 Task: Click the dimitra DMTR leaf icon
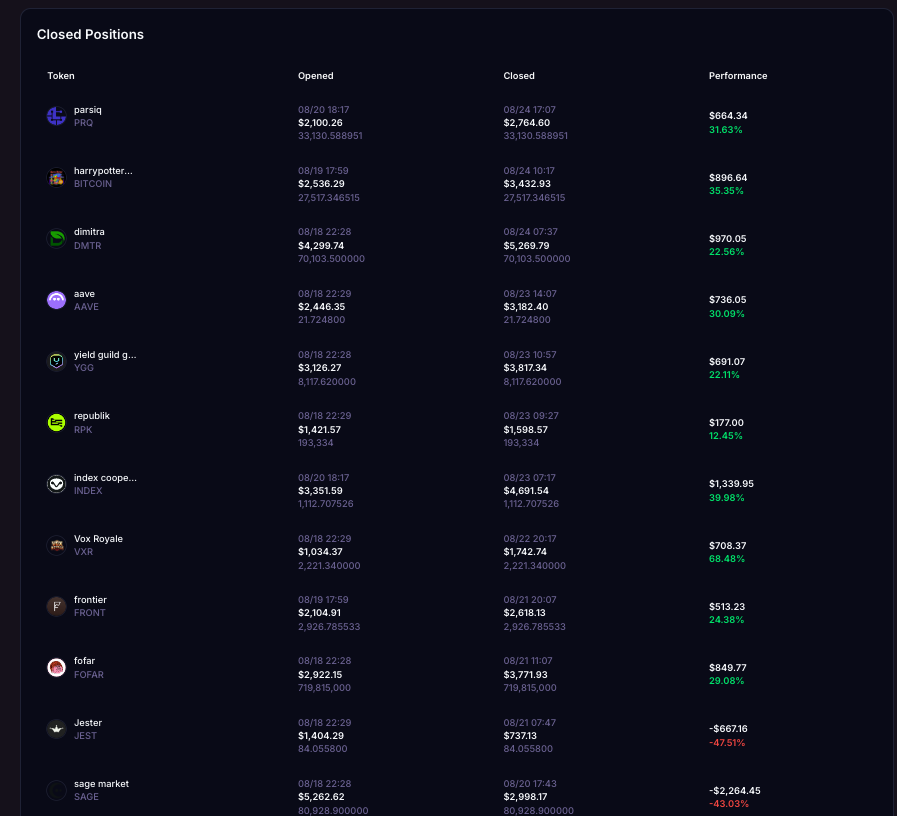[56, 239]
